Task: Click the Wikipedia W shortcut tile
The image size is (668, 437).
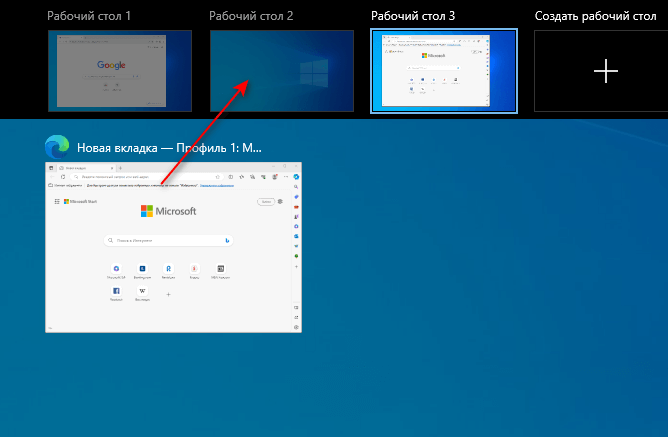Action: click(x=142, y=291)
